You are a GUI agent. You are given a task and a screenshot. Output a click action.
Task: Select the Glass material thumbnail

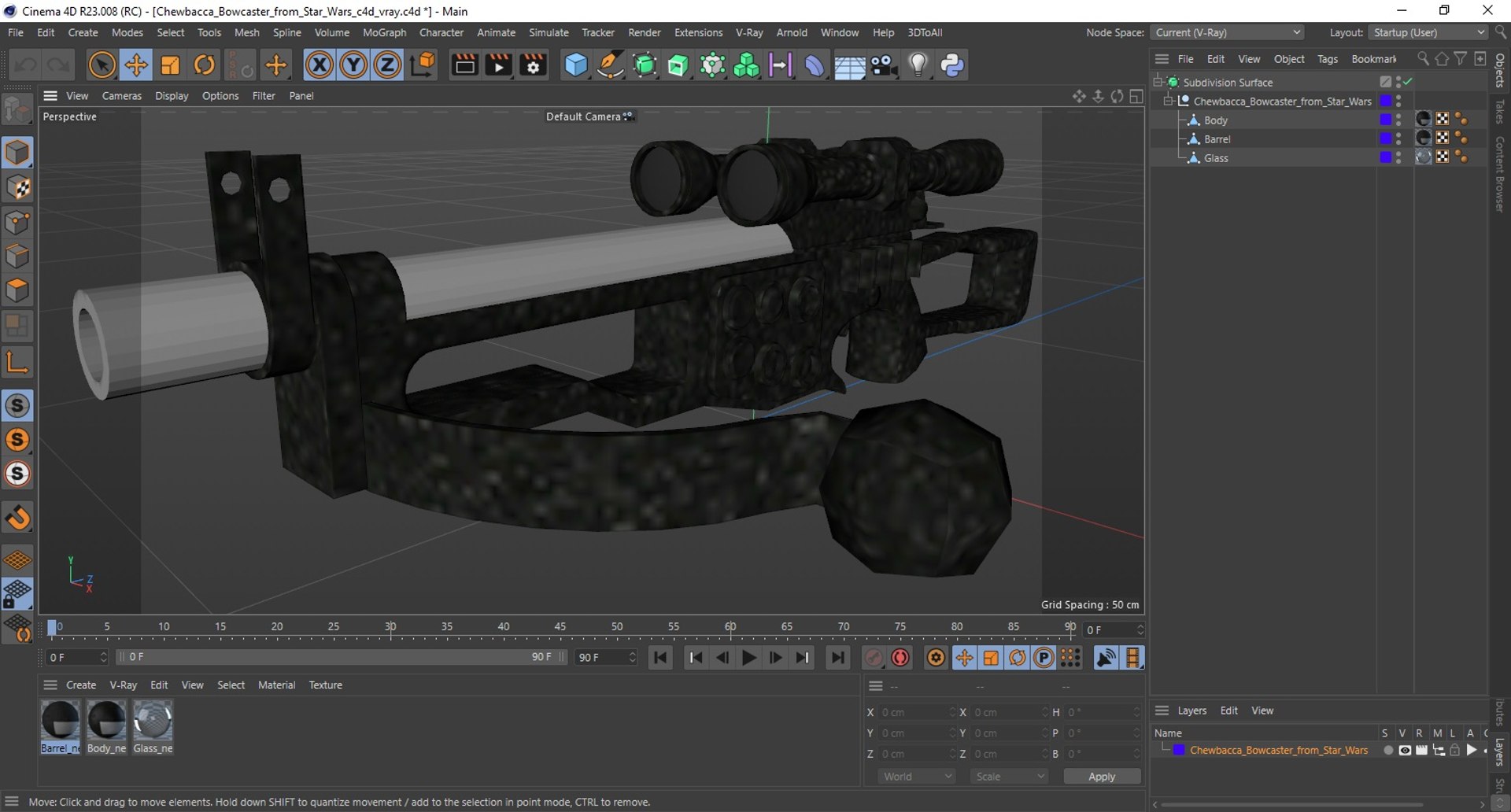click(x=153, y=720)
